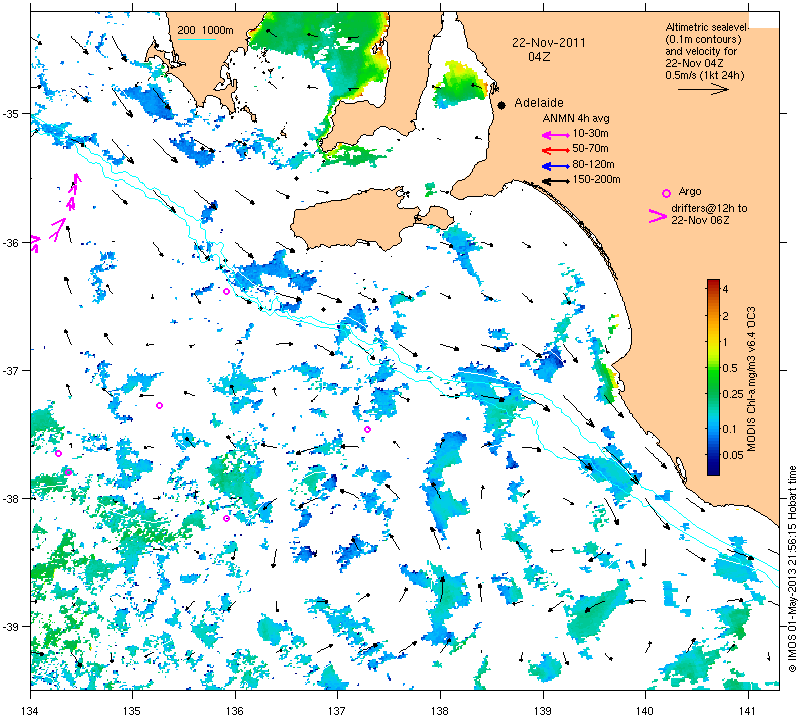Click the 137 longitude axis label

[337, 710]
